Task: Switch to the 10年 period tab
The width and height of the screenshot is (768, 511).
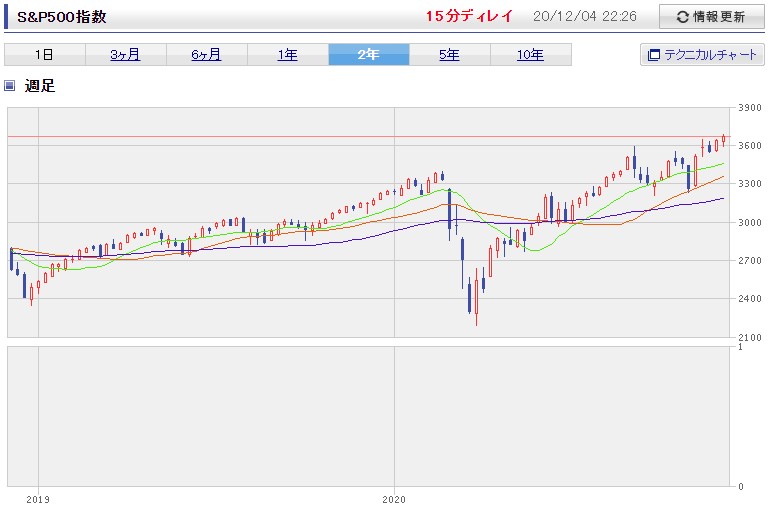Action: 530,54
